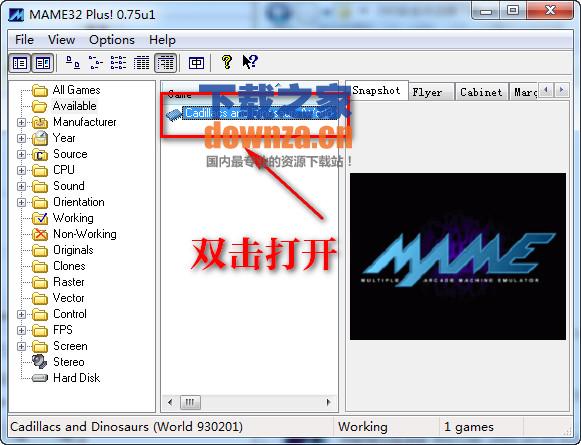581x445 pixels.
Task: Click the Working status bar entry
Action: pos(363,427)
